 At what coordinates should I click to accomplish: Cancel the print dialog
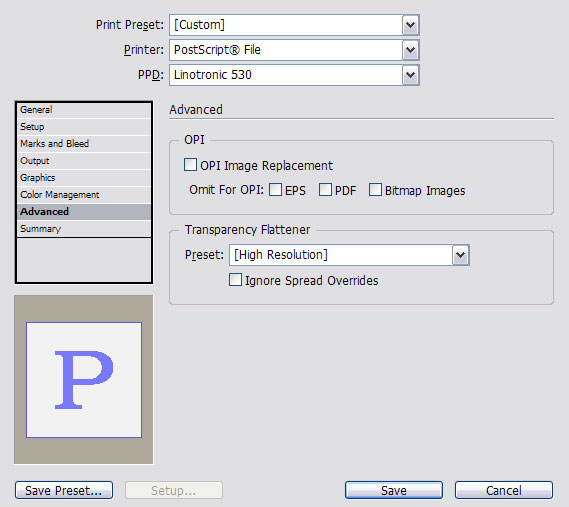pyautogui.click(x=504, y=490)
